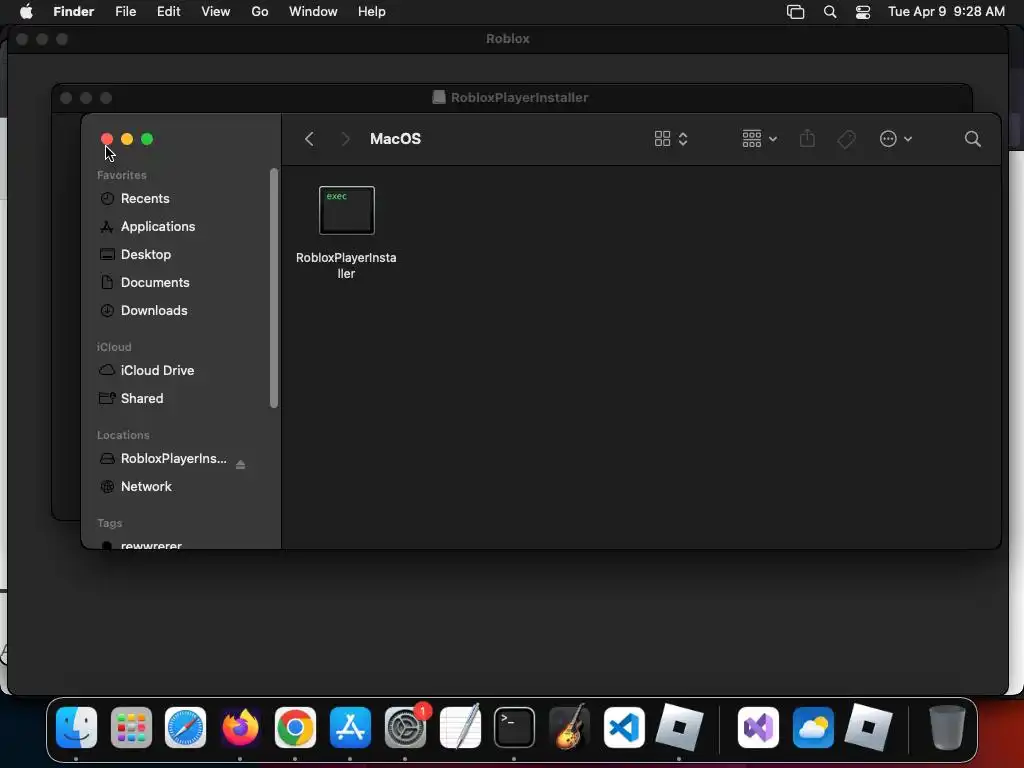Open the cloud weather app in Dock
1024x768 pixels.
813,728
